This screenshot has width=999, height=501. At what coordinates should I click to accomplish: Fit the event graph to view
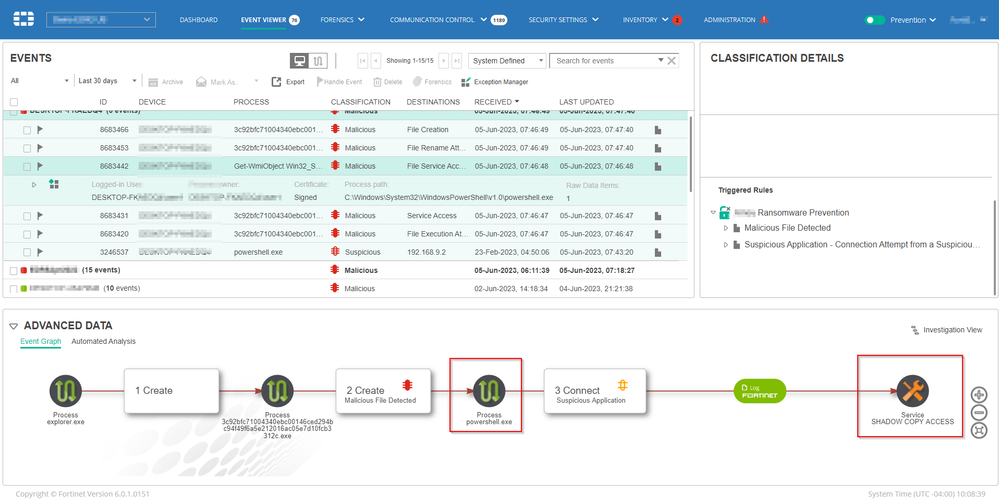pos(979,431)
